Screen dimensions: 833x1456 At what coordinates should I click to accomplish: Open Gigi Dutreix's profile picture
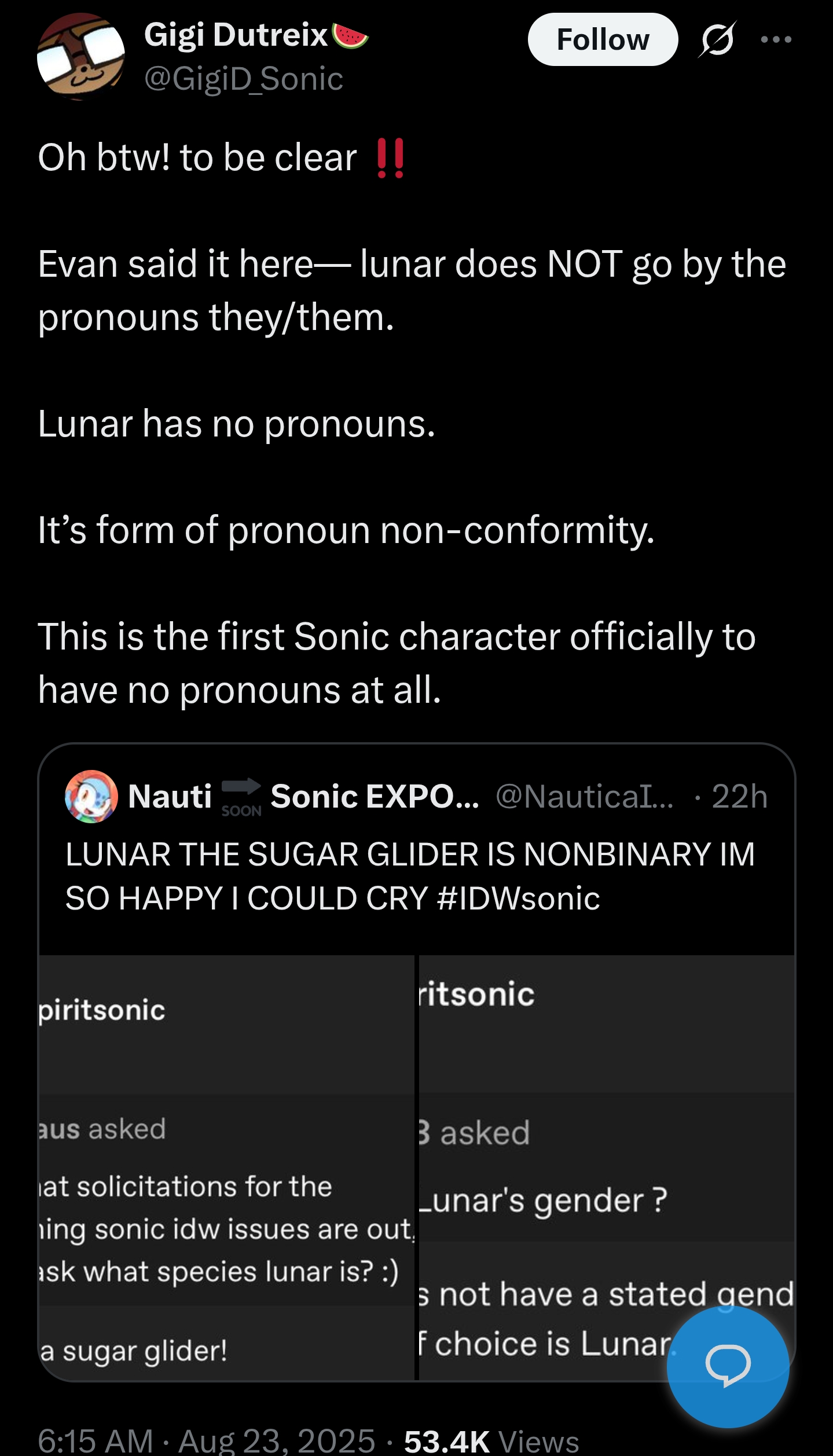(81, 57)
